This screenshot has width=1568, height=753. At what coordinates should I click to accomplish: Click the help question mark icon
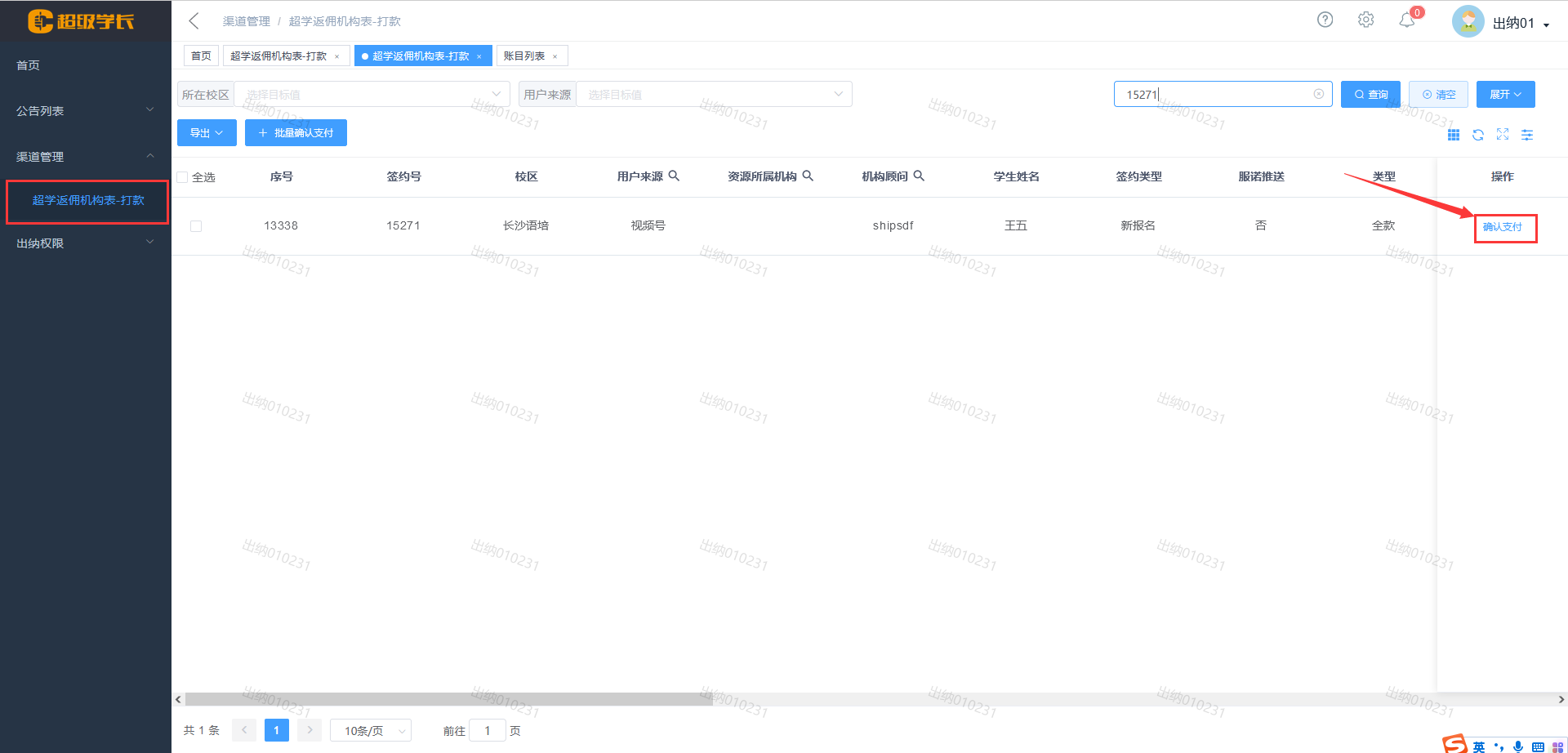point(1325,20)
